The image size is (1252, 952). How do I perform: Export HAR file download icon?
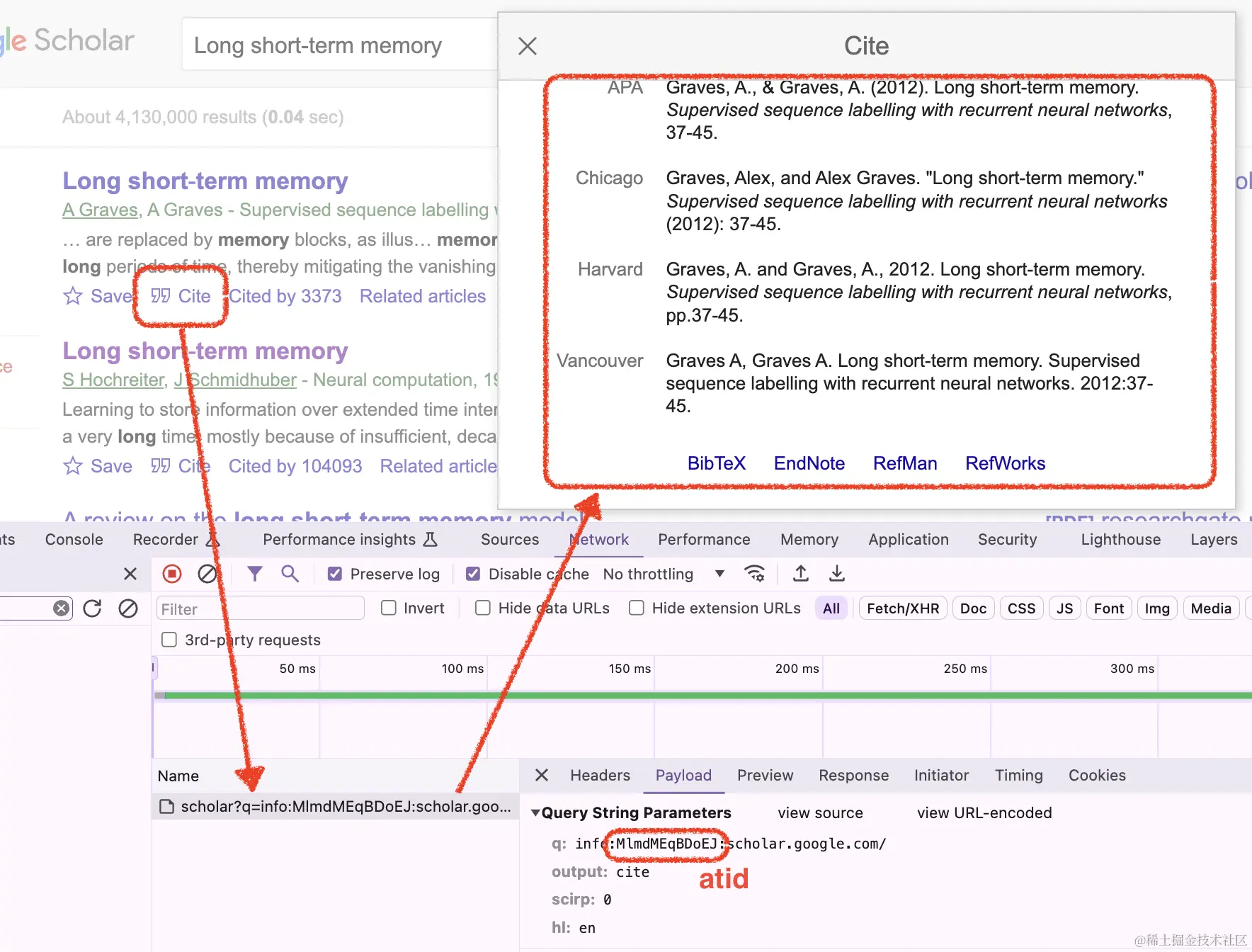(837, 574)
